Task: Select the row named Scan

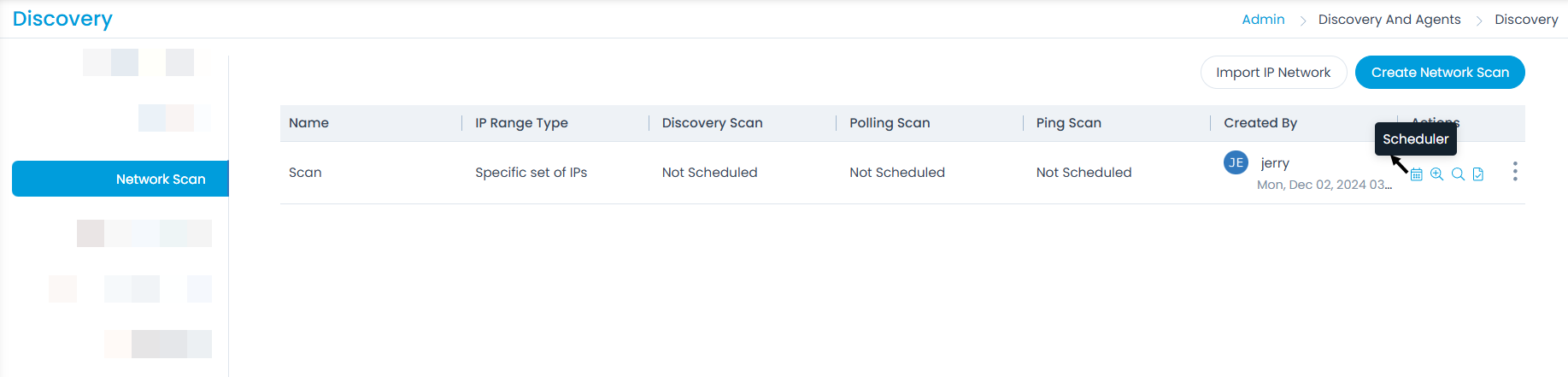Action: 305,173
